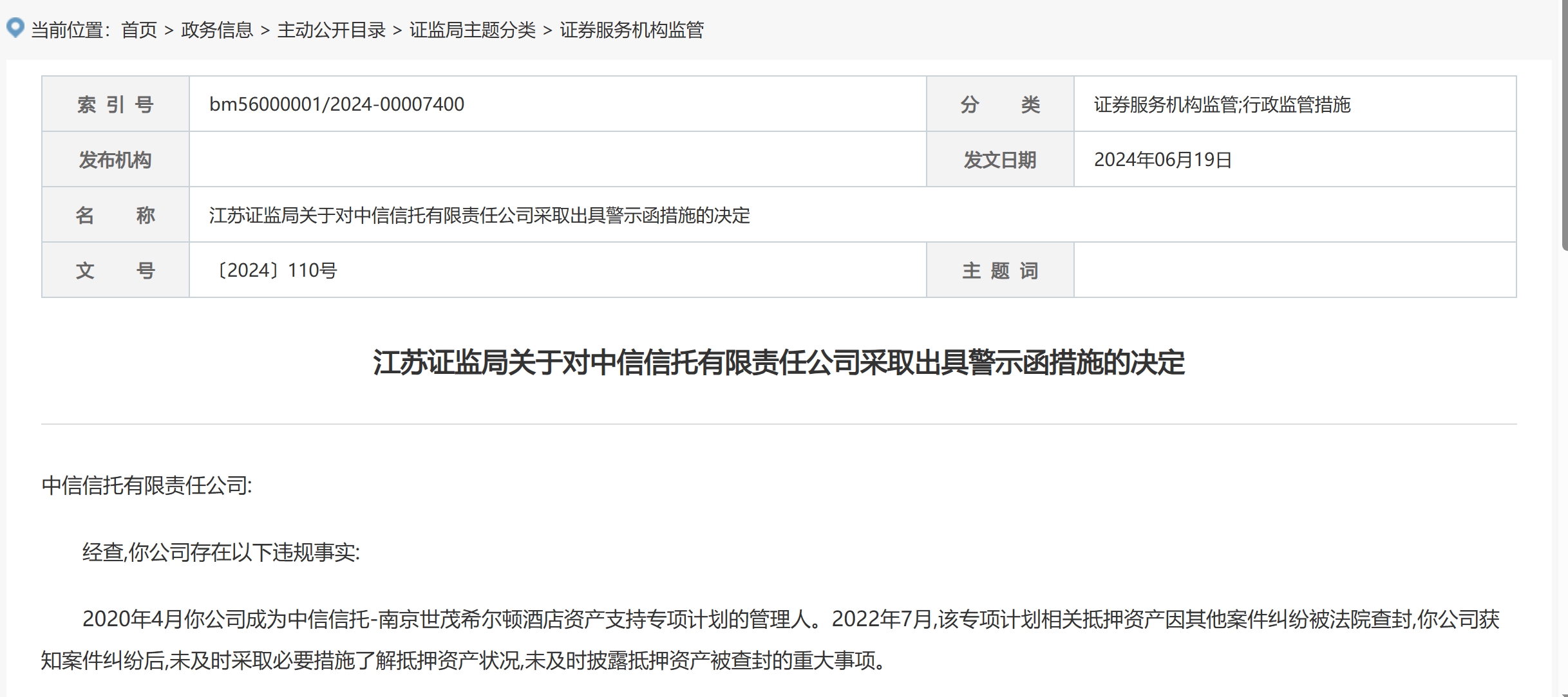
Task: Open 主动公开目录 breadcrumb link
Action: coord(331,30)
